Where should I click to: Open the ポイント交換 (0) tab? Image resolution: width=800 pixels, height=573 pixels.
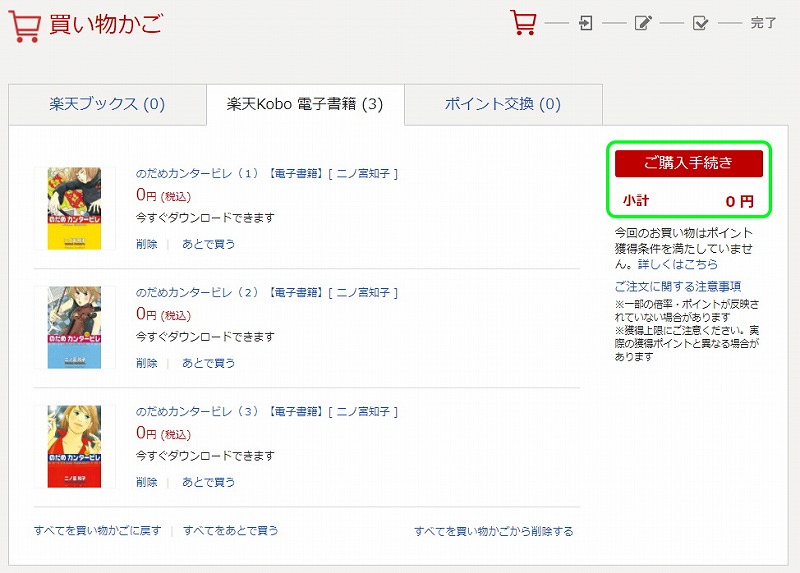click(x=503, y=104)
